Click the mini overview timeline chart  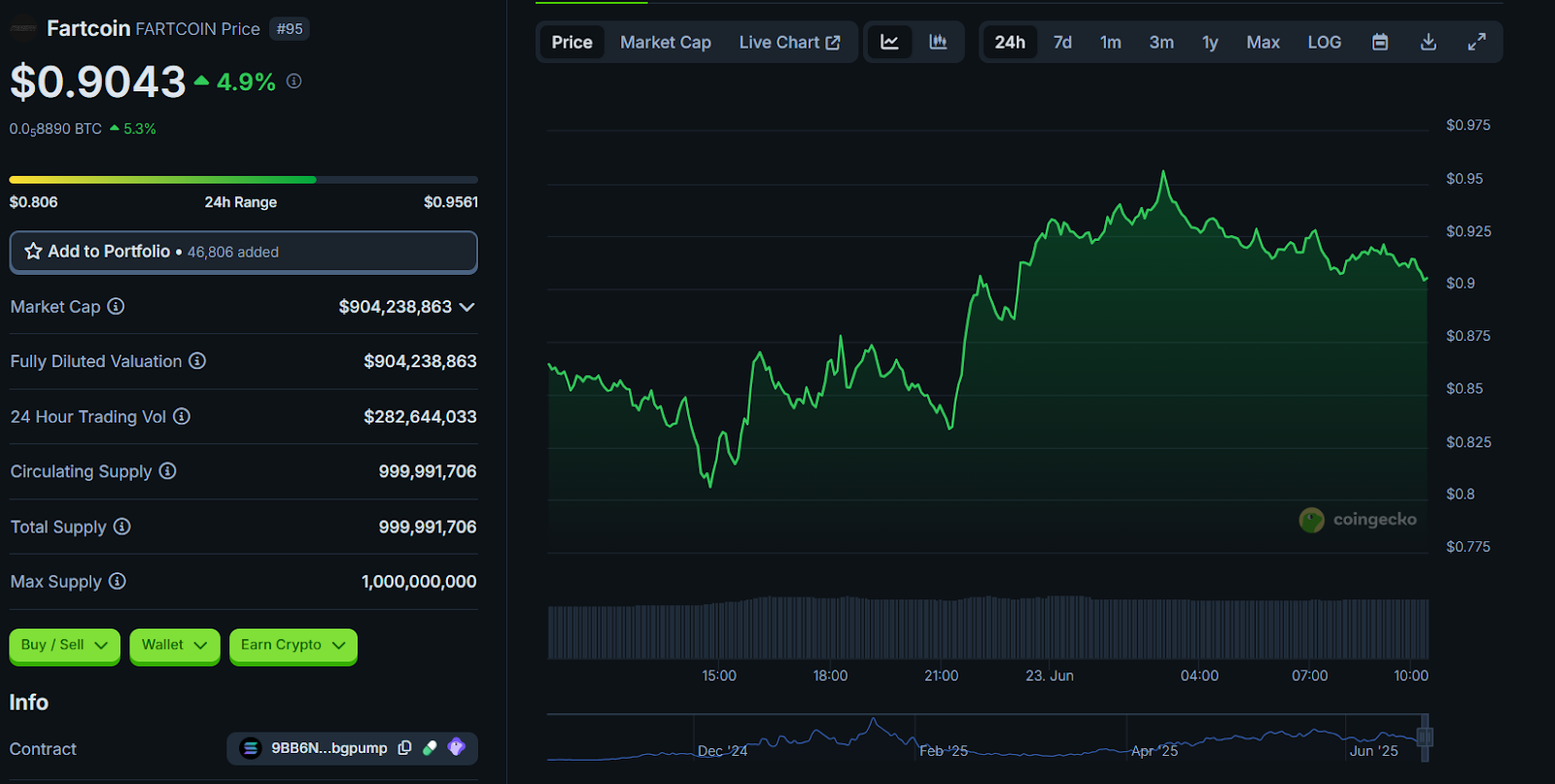pos(987,737)
